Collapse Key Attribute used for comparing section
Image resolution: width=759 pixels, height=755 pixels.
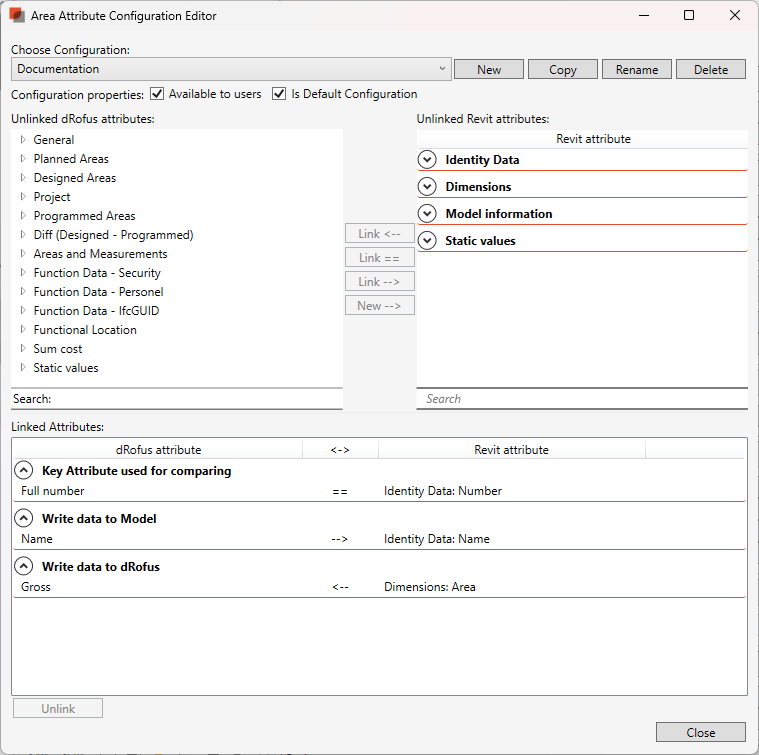click(x=23, y=470)
